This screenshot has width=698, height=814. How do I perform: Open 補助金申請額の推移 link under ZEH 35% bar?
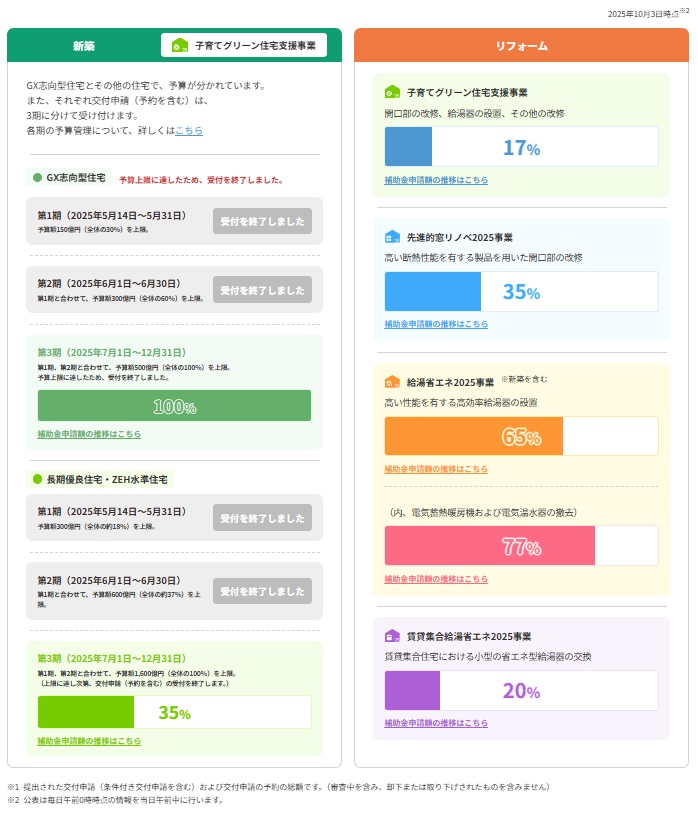click(89, 741)
